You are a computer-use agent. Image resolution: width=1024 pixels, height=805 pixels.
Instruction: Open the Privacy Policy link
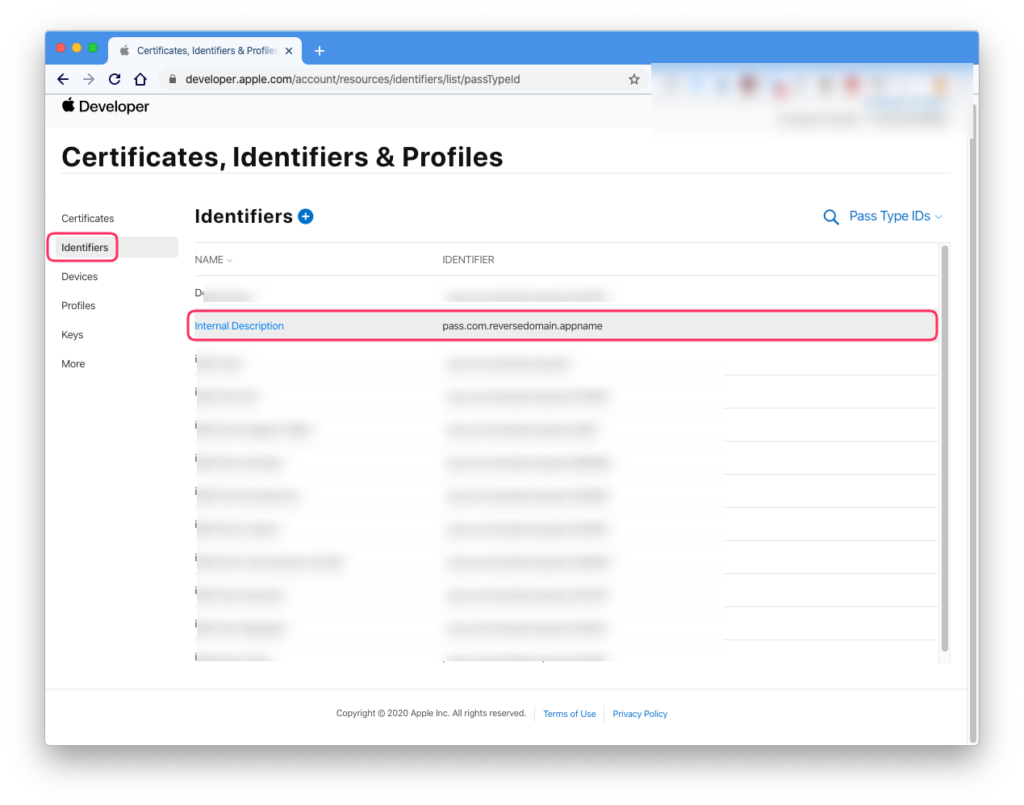coord(640,714)
